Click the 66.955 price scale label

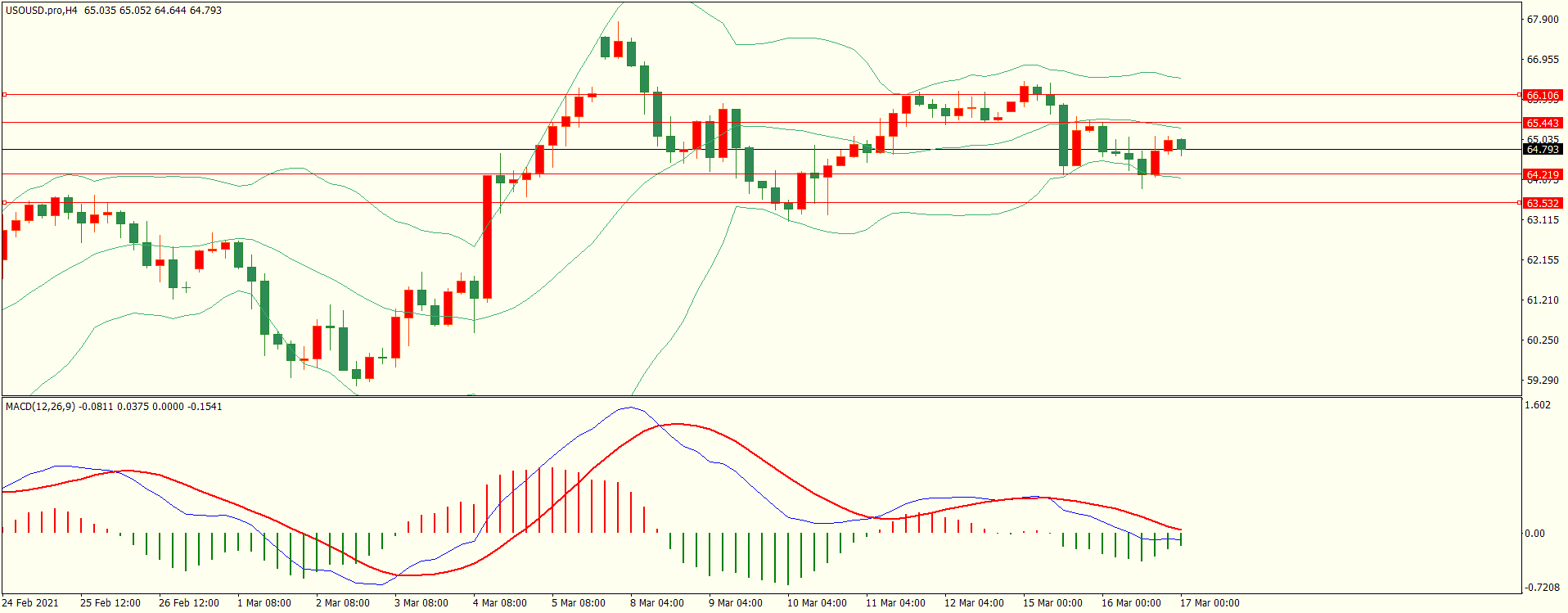(1543, 60)
